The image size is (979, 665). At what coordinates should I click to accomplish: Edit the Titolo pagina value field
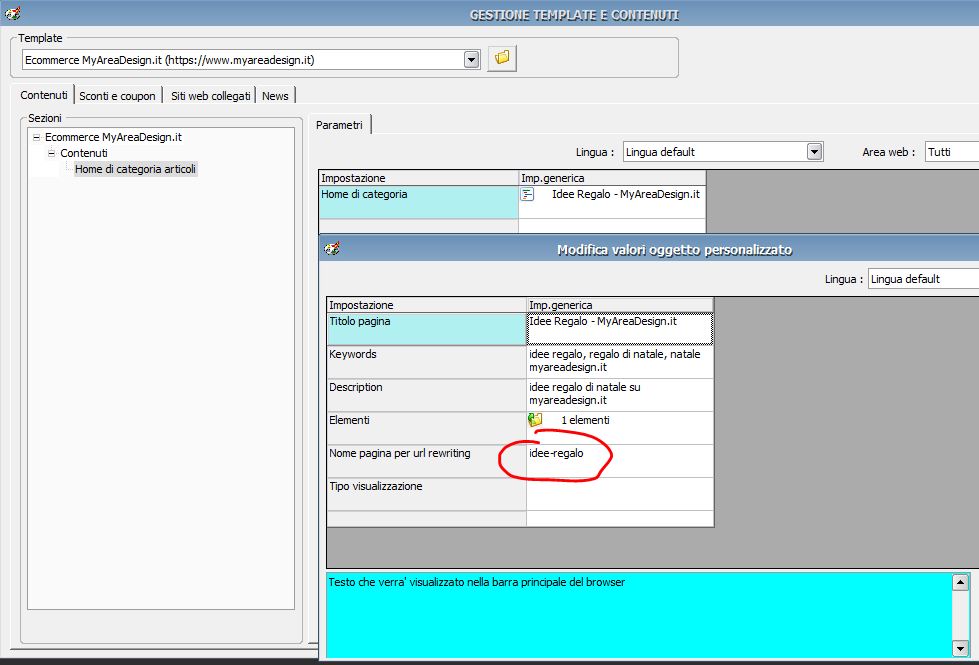click(x=619, y=329)
